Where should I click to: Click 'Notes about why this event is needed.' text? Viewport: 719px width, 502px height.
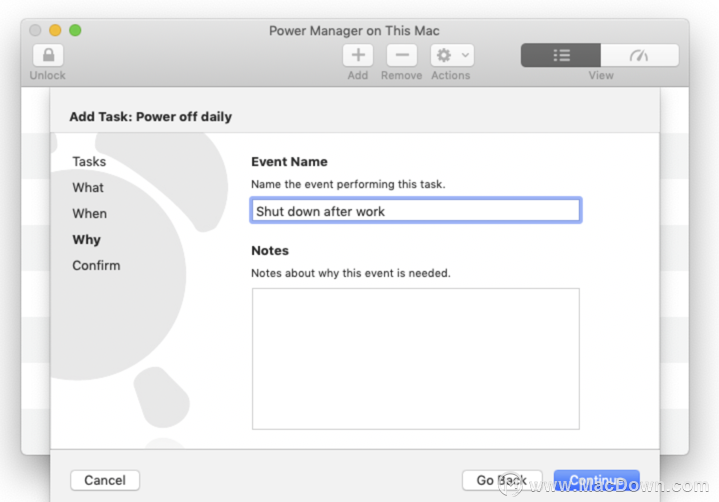[x=351, y=273]
